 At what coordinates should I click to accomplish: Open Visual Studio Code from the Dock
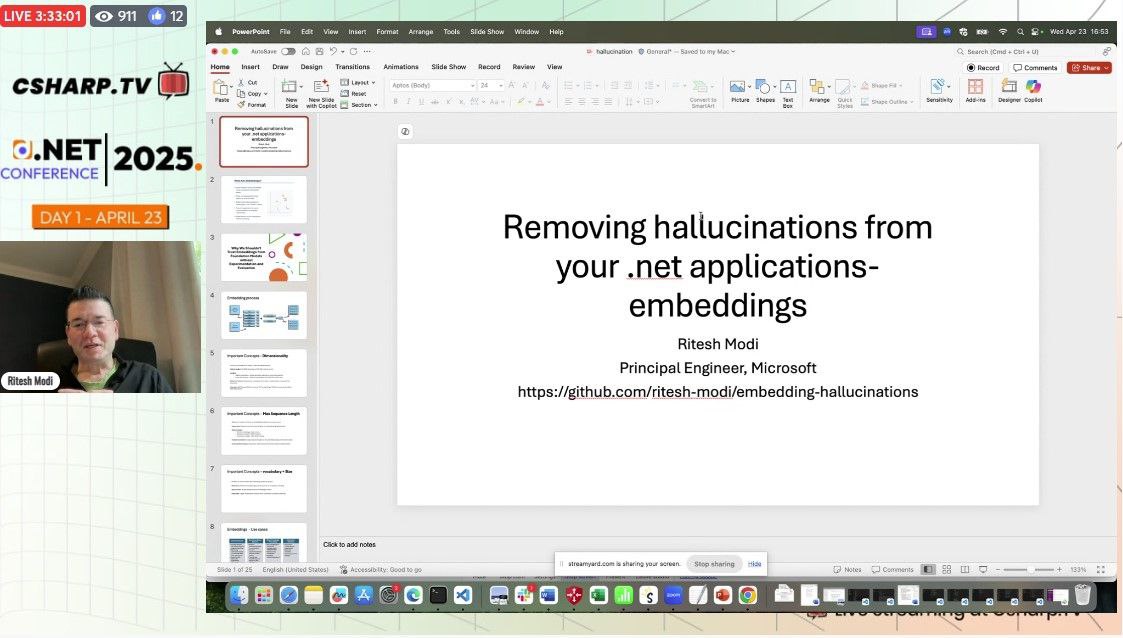pos(462,596)
